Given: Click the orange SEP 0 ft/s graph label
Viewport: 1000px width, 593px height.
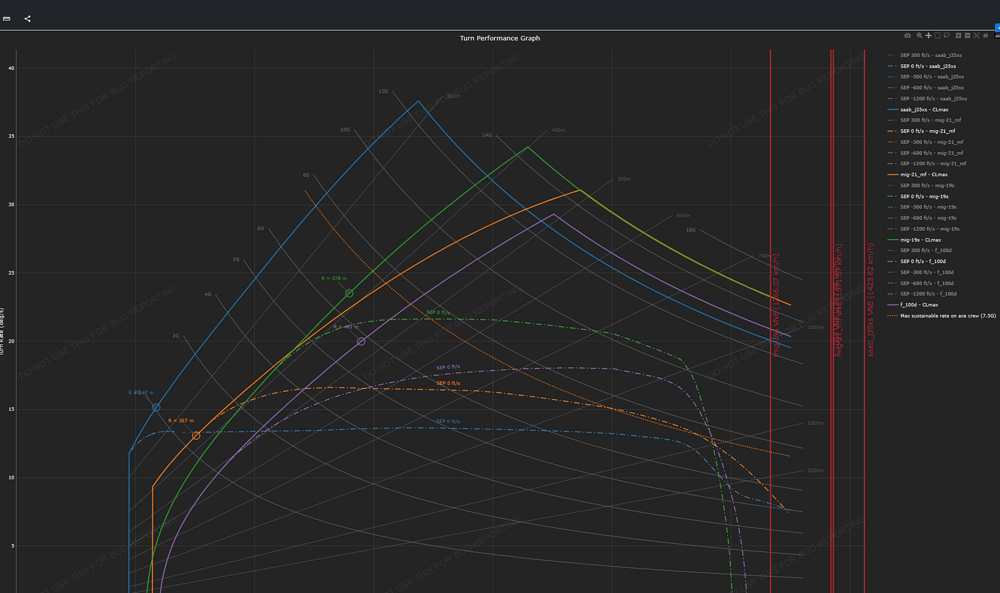Looking at the screenshot, I should point(448,383).
